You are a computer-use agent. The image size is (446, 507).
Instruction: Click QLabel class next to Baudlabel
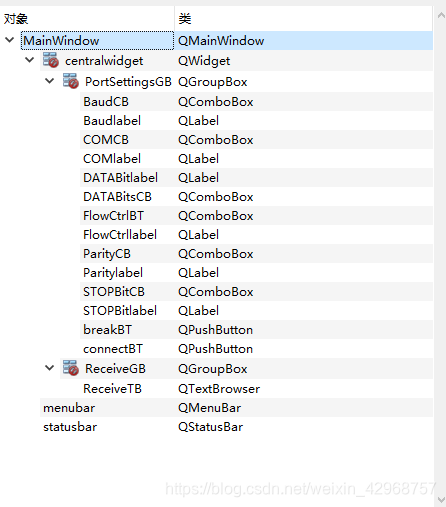[198, 121]
